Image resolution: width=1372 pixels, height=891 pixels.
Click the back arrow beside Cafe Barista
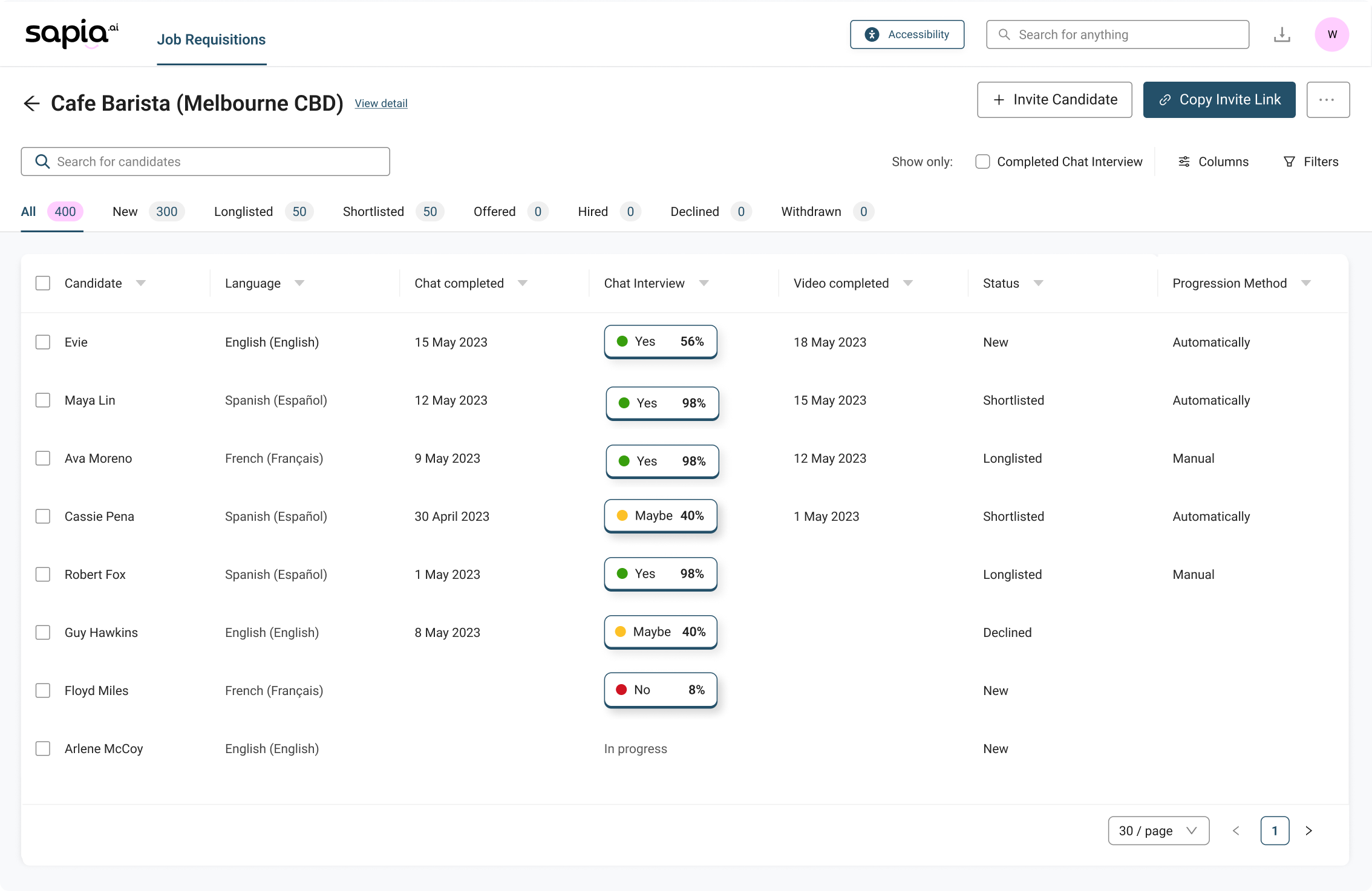(x=31, y=103)
